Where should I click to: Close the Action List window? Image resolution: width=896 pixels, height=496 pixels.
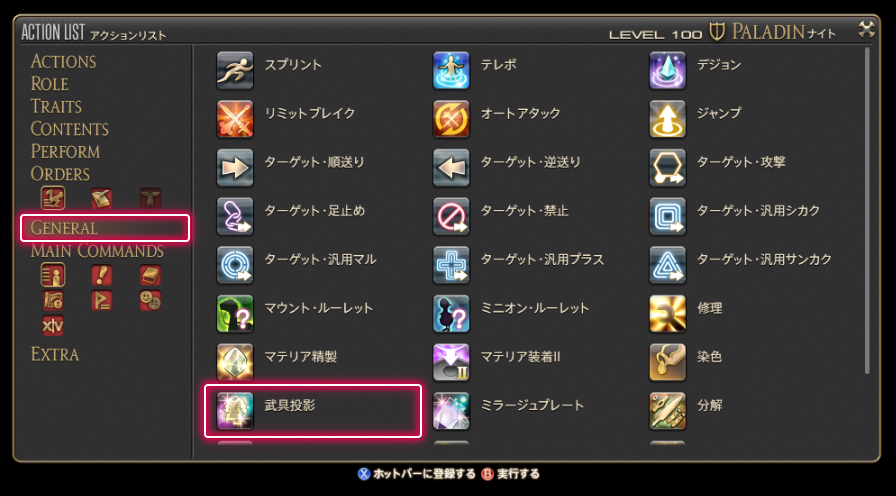[866, 30]
